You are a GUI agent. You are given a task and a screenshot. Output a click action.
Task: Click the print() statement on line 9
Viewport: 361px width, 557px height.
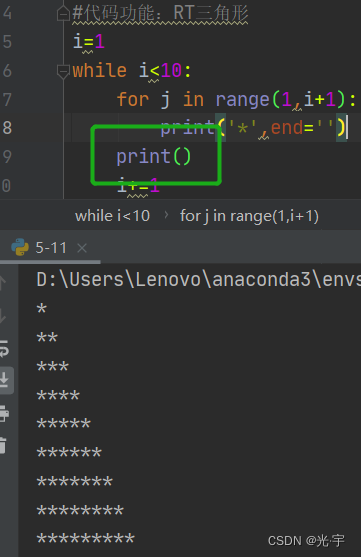tap(154, 156)
